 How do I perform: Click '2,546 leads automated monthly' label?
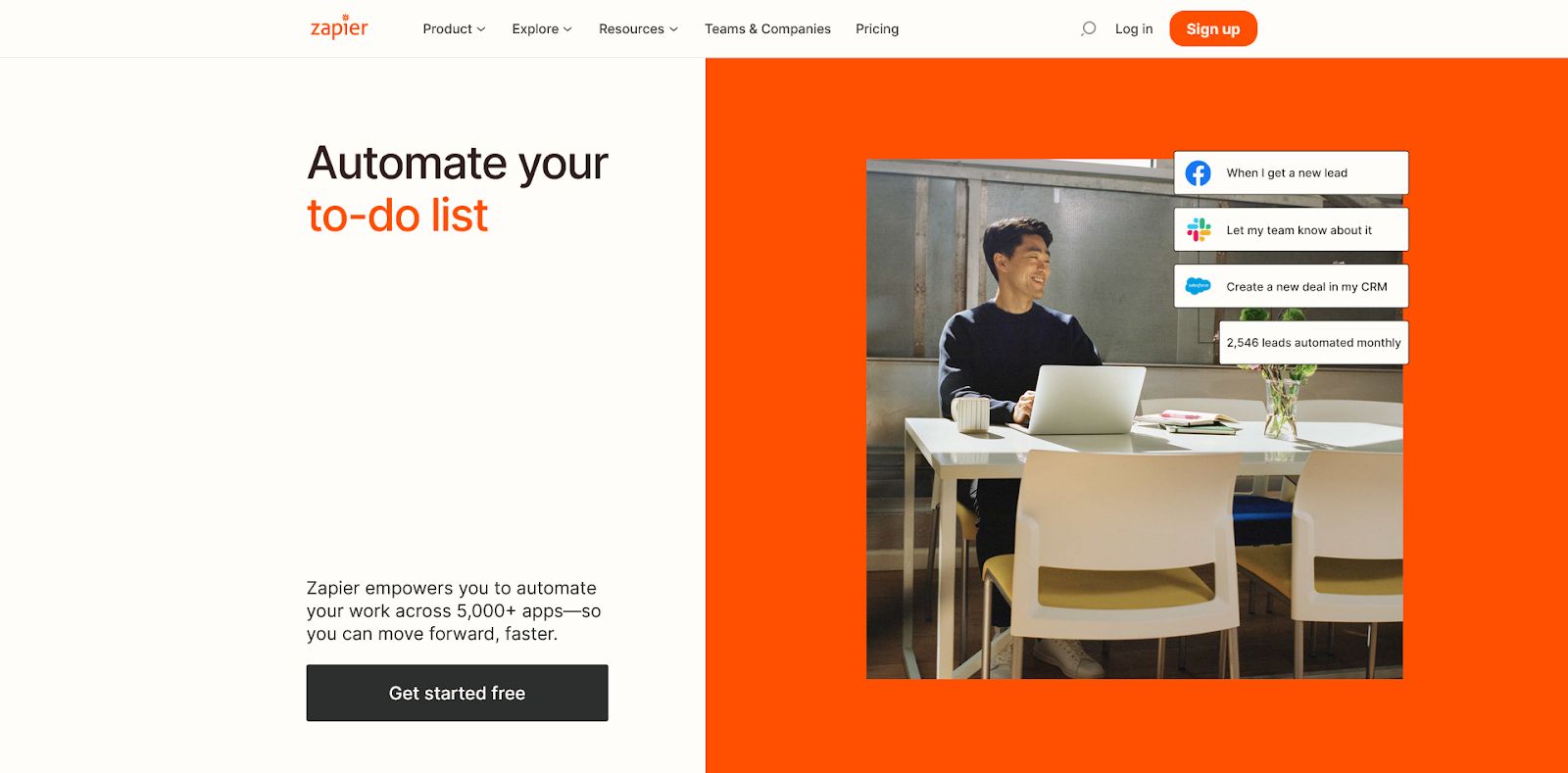(x=1313, y=343)
